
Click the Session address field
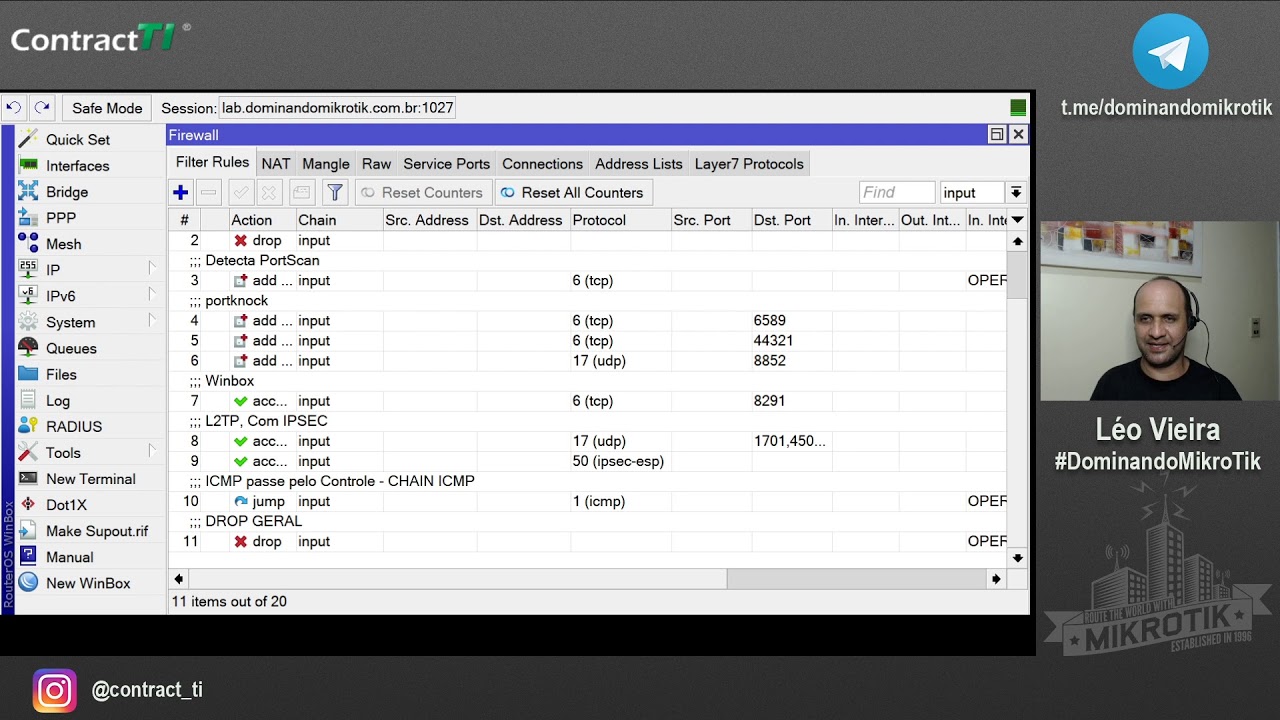[337, 108]
